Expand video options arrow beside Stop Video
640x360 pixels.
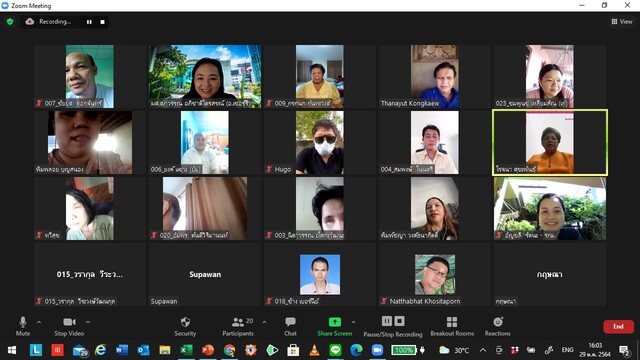tap(88, 322)
